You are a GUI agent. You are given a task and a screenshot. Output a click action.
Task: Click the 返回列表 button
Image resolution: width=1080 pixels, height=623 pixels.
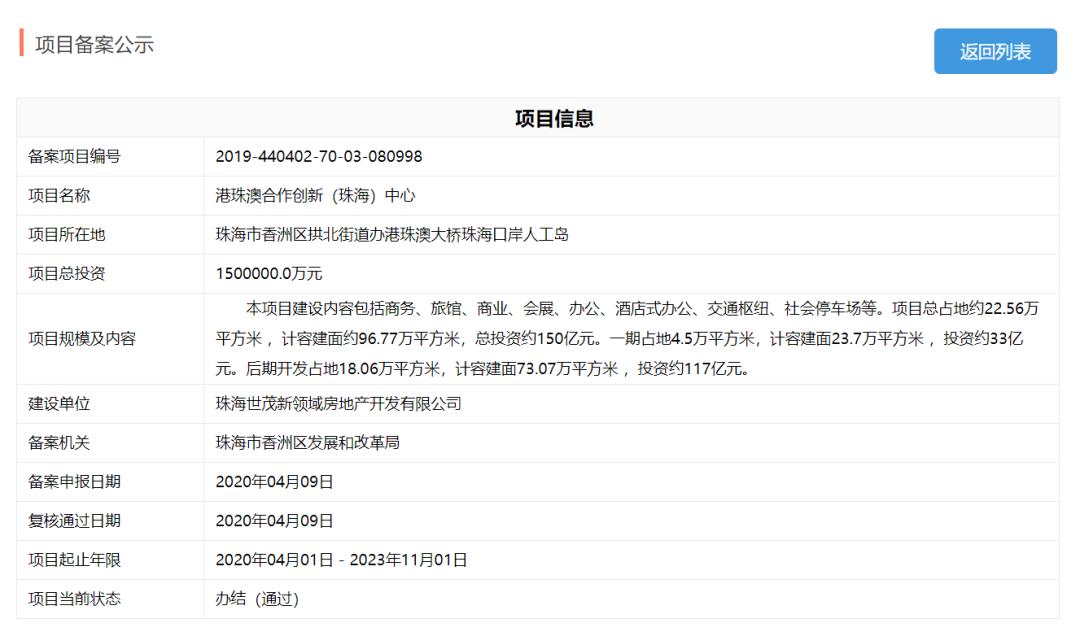click(995, 51)
